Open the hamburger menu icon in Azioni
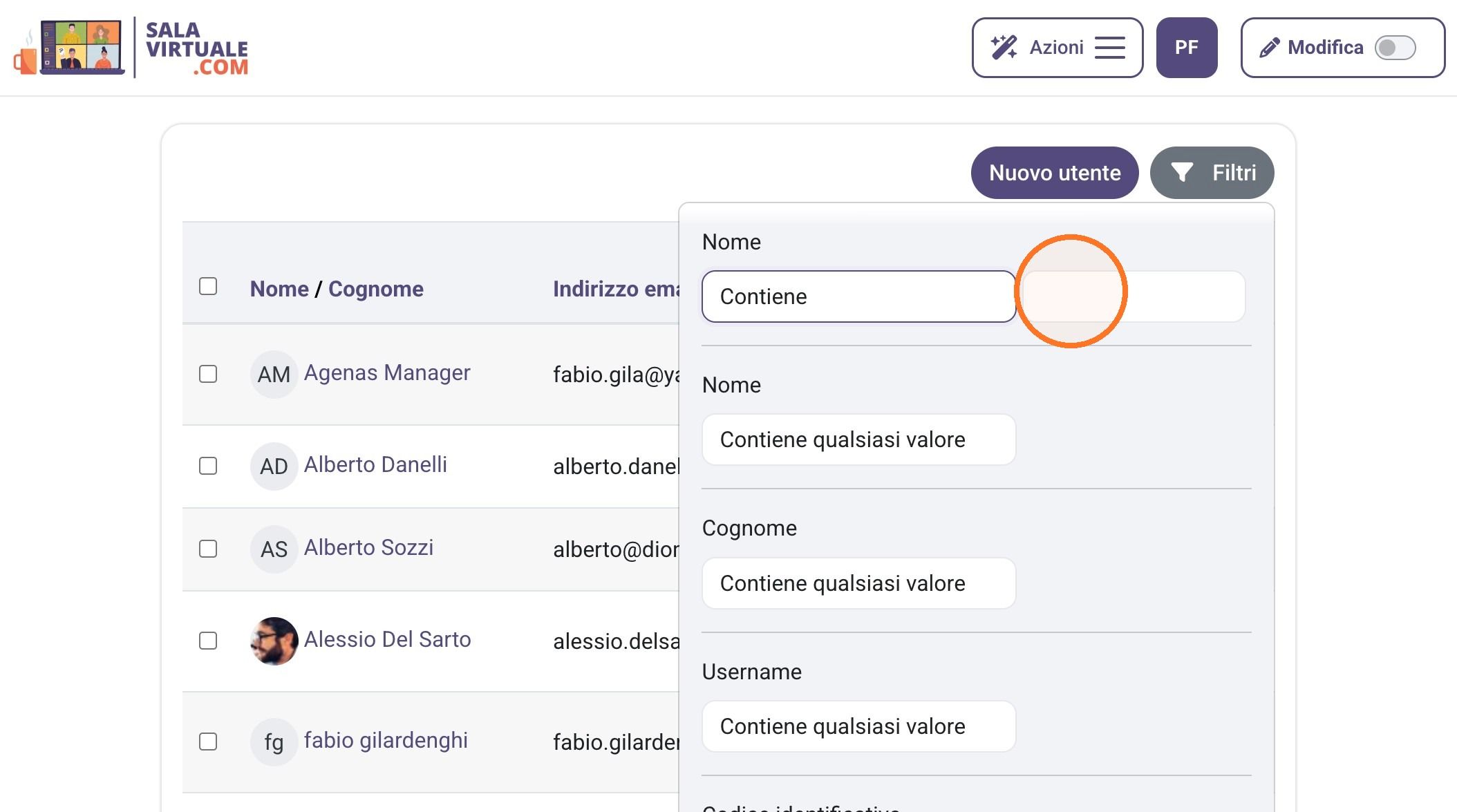 [1110, 48]
